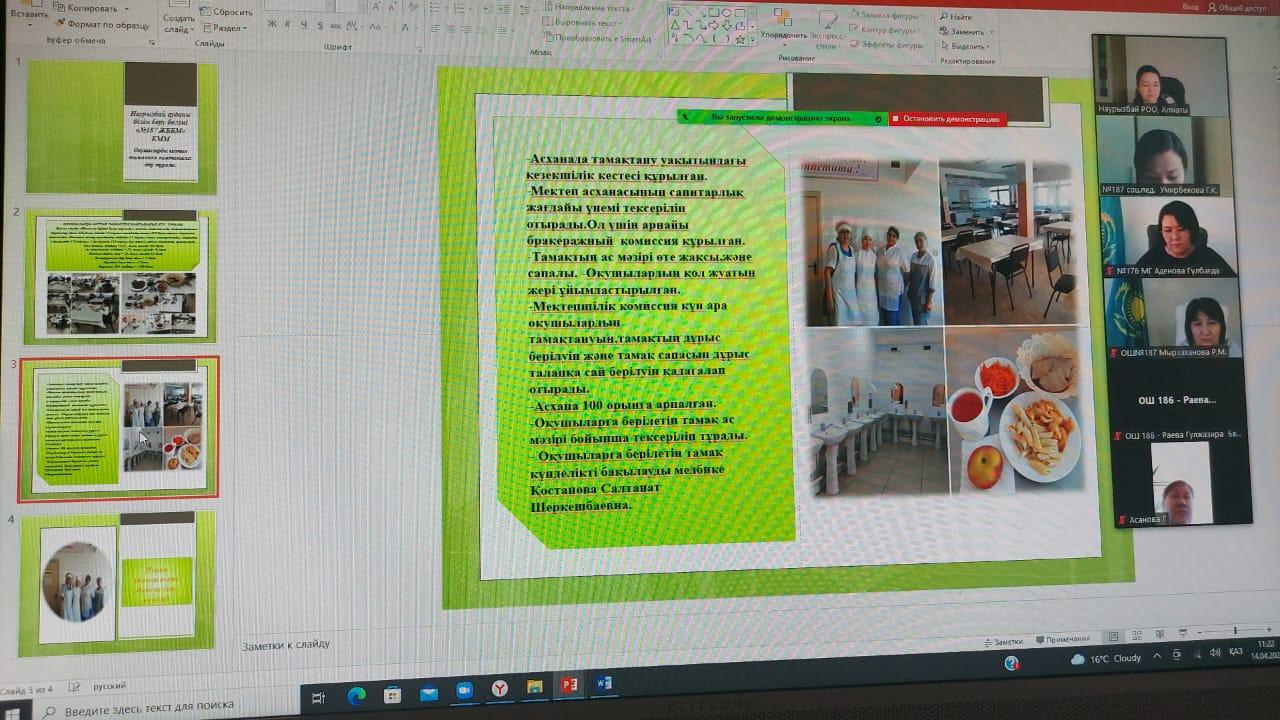Open the Выделить dropdown menu

968,46
